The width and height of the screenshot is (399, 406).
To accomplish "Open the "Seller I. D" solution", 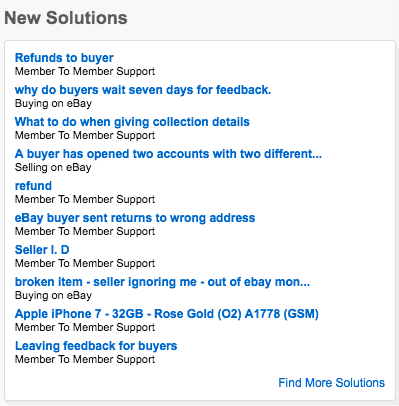I will 42,250.
